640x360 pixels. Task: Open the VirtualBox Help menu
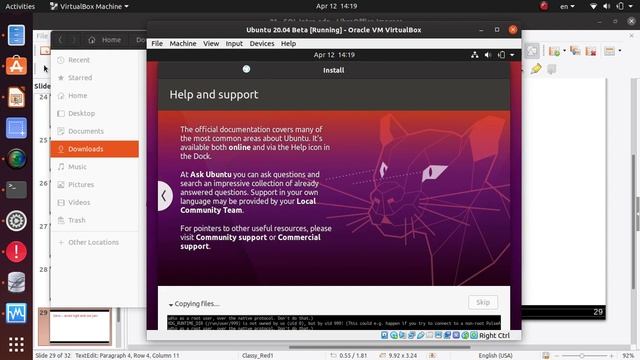tap(288, 44)
